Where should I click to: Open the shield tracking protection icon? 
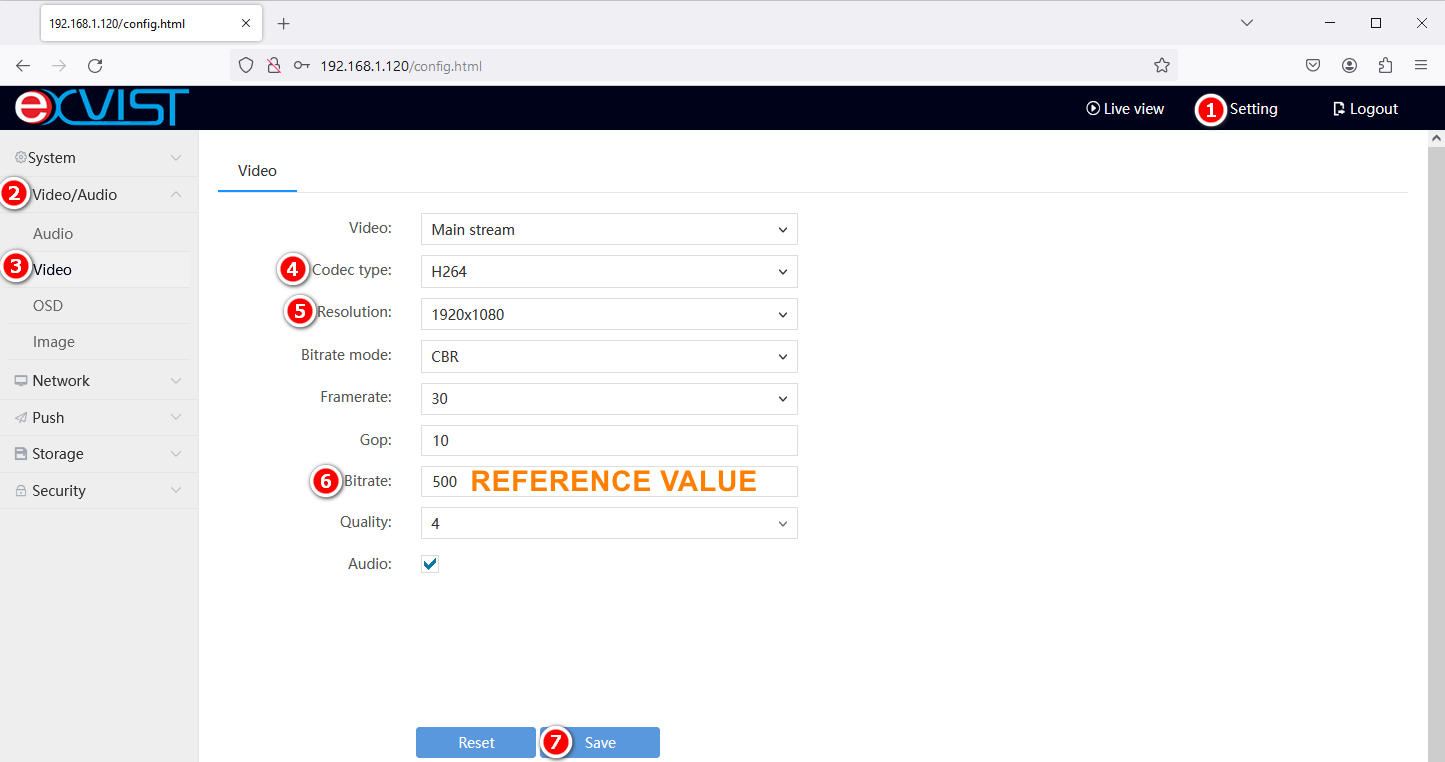(x=246, y=66)
